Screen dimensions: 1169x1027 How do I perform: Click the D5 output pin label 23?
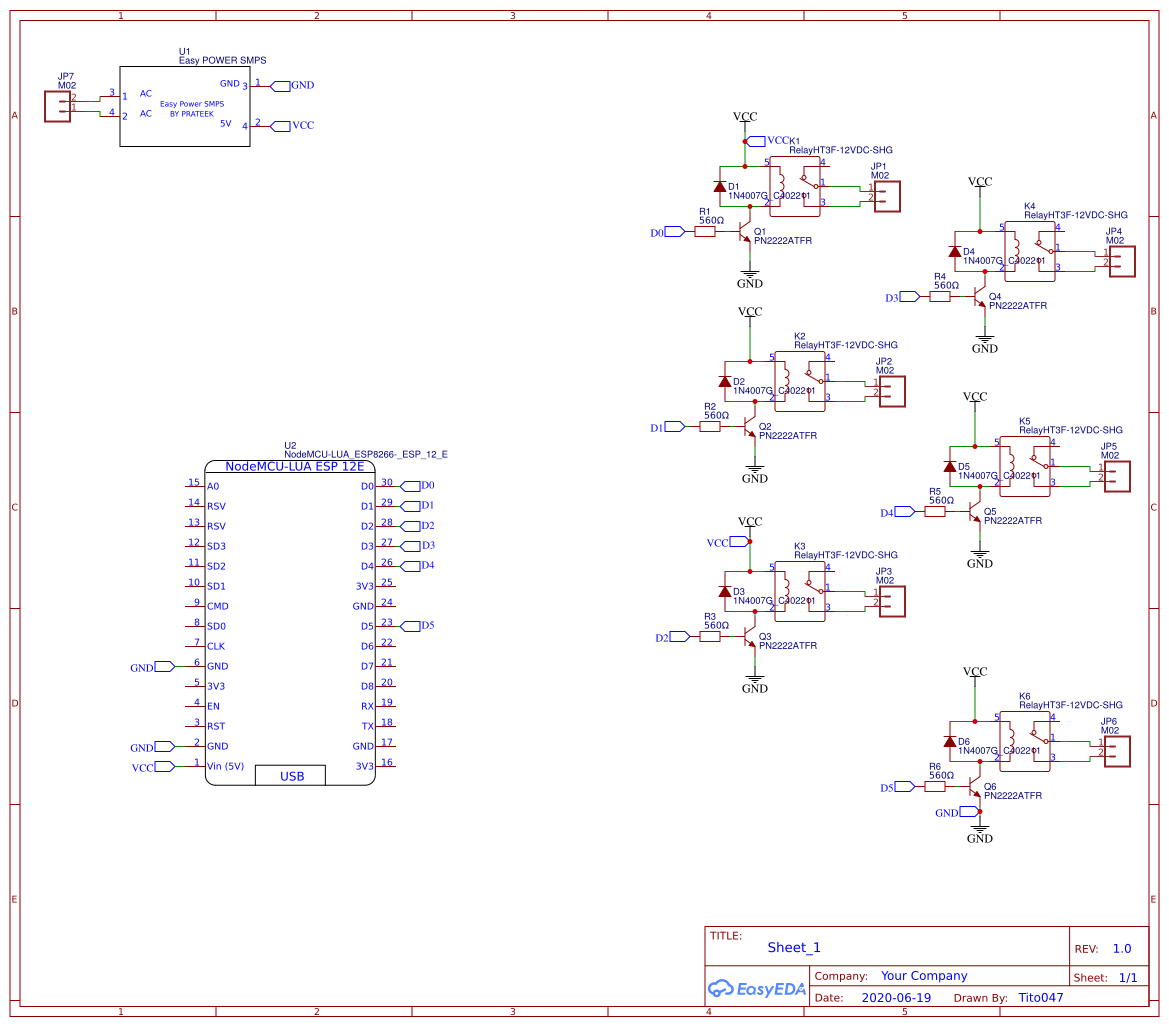tap(384, 623)
